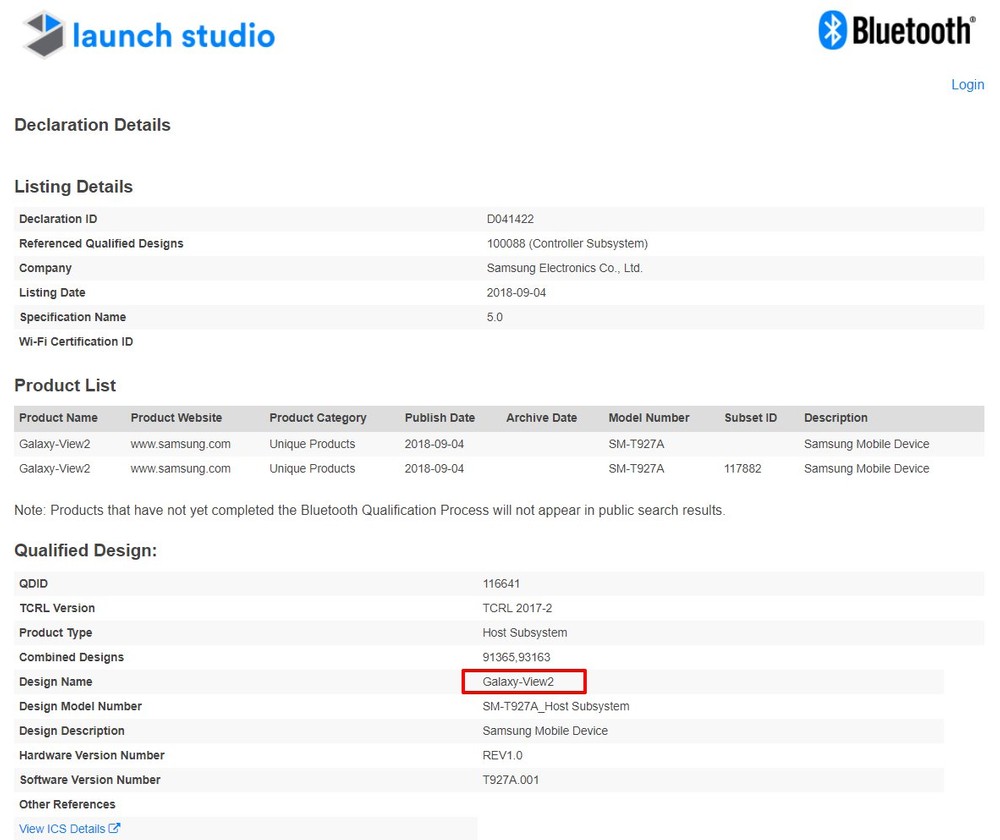Click the Product Name column header
This screenshot has width=1000, height=840.
click(58, 418)
